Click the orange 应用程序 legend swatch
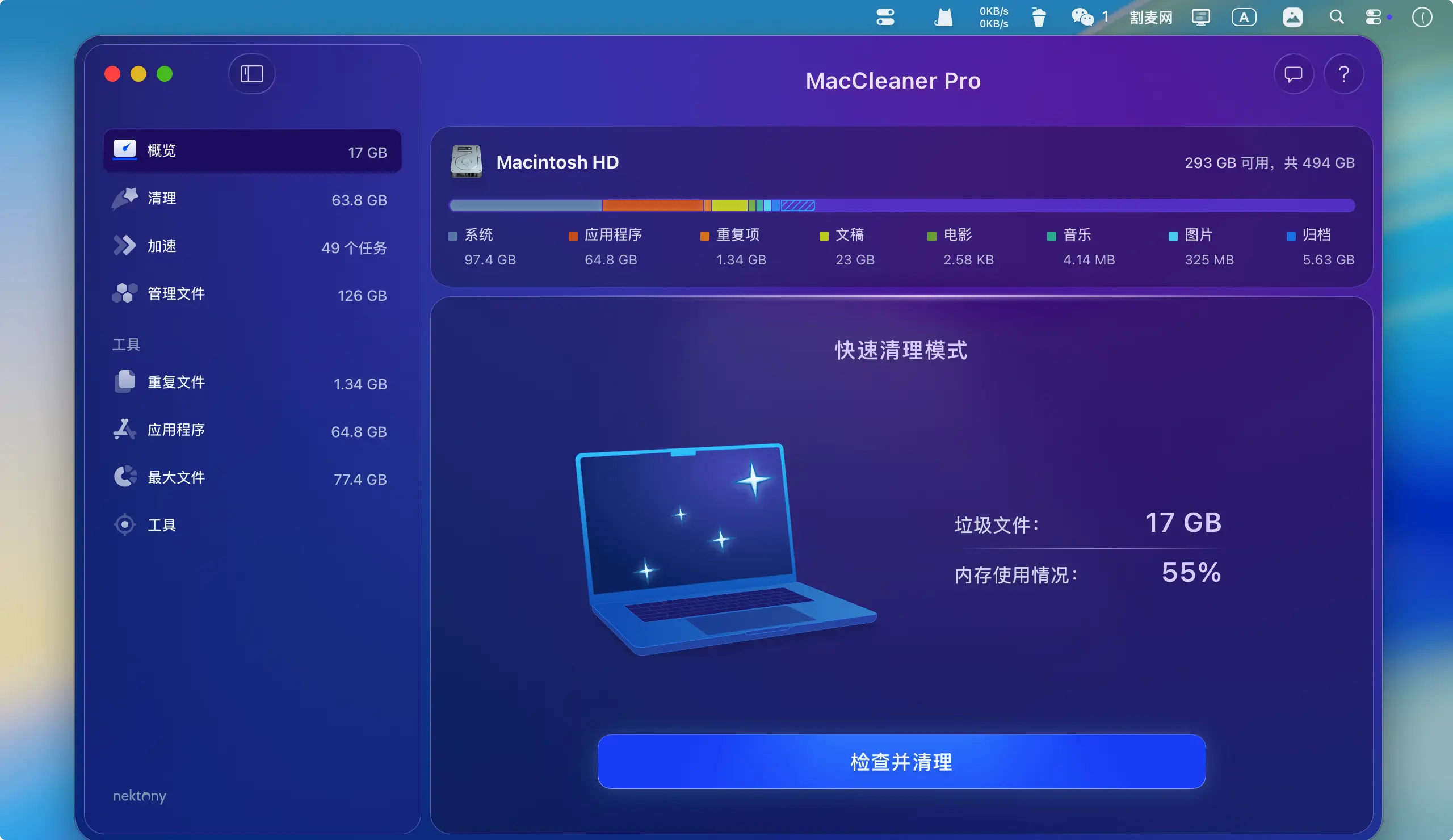 pos(573,236)
